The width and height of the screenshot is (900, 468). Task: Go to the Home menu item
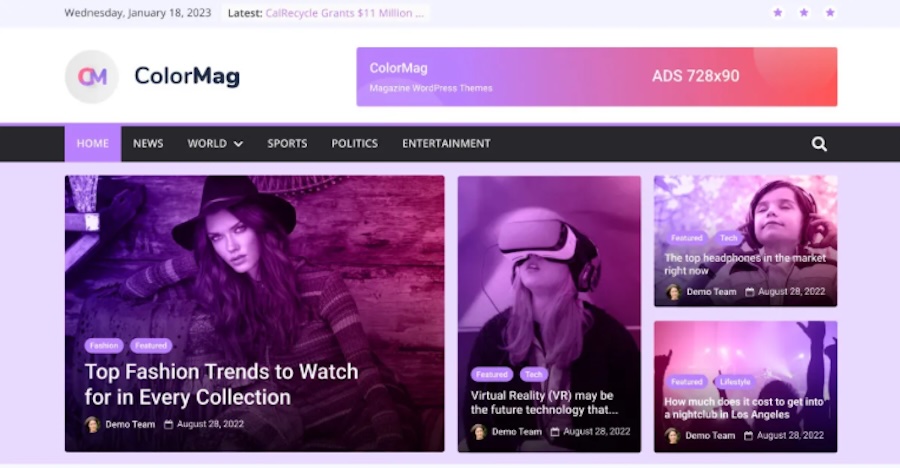[x=93, y=144]
